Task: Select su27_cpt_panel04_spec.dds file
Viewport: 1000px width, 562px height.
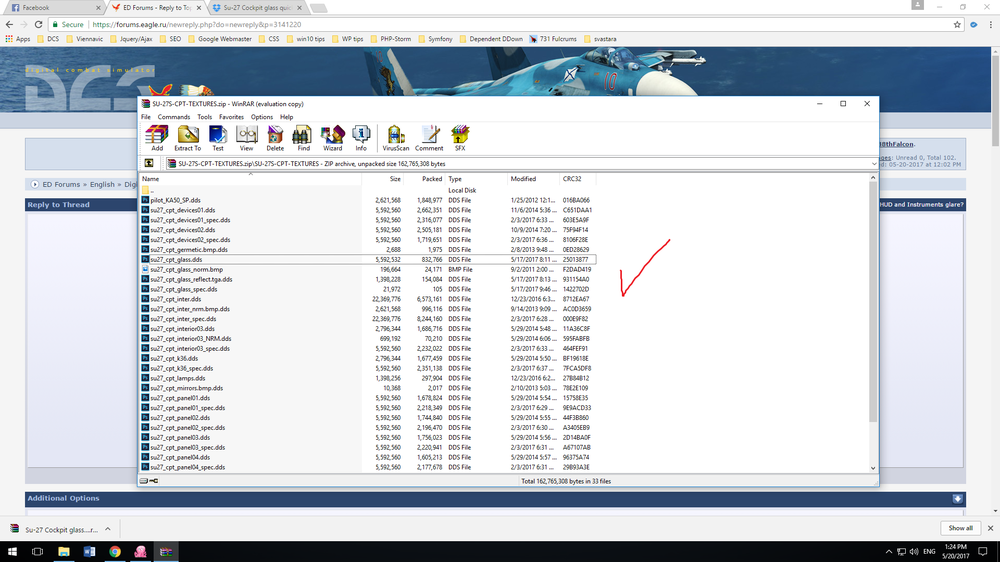Action: coord(188,468)
